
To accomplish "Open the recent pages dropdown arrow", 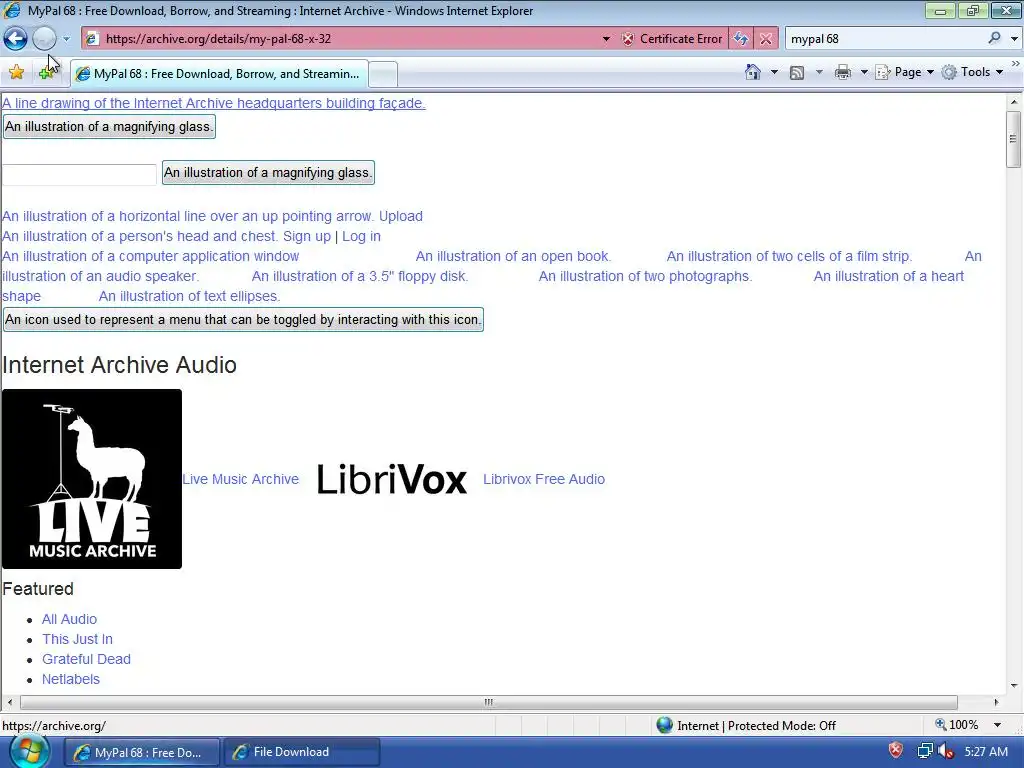I will click(x=67, y=39).
